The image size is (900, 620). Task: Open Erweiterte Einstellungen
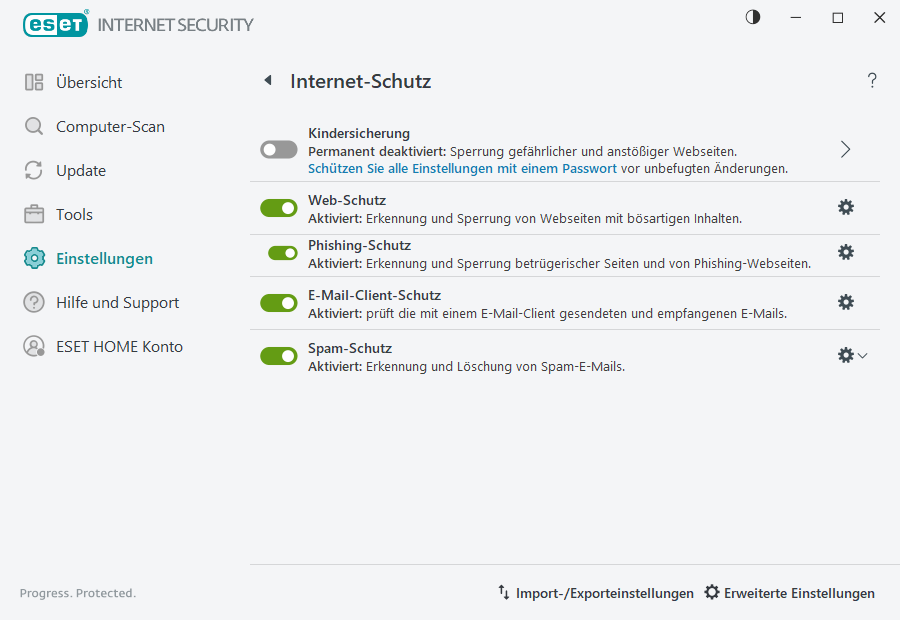coord(790,593)
